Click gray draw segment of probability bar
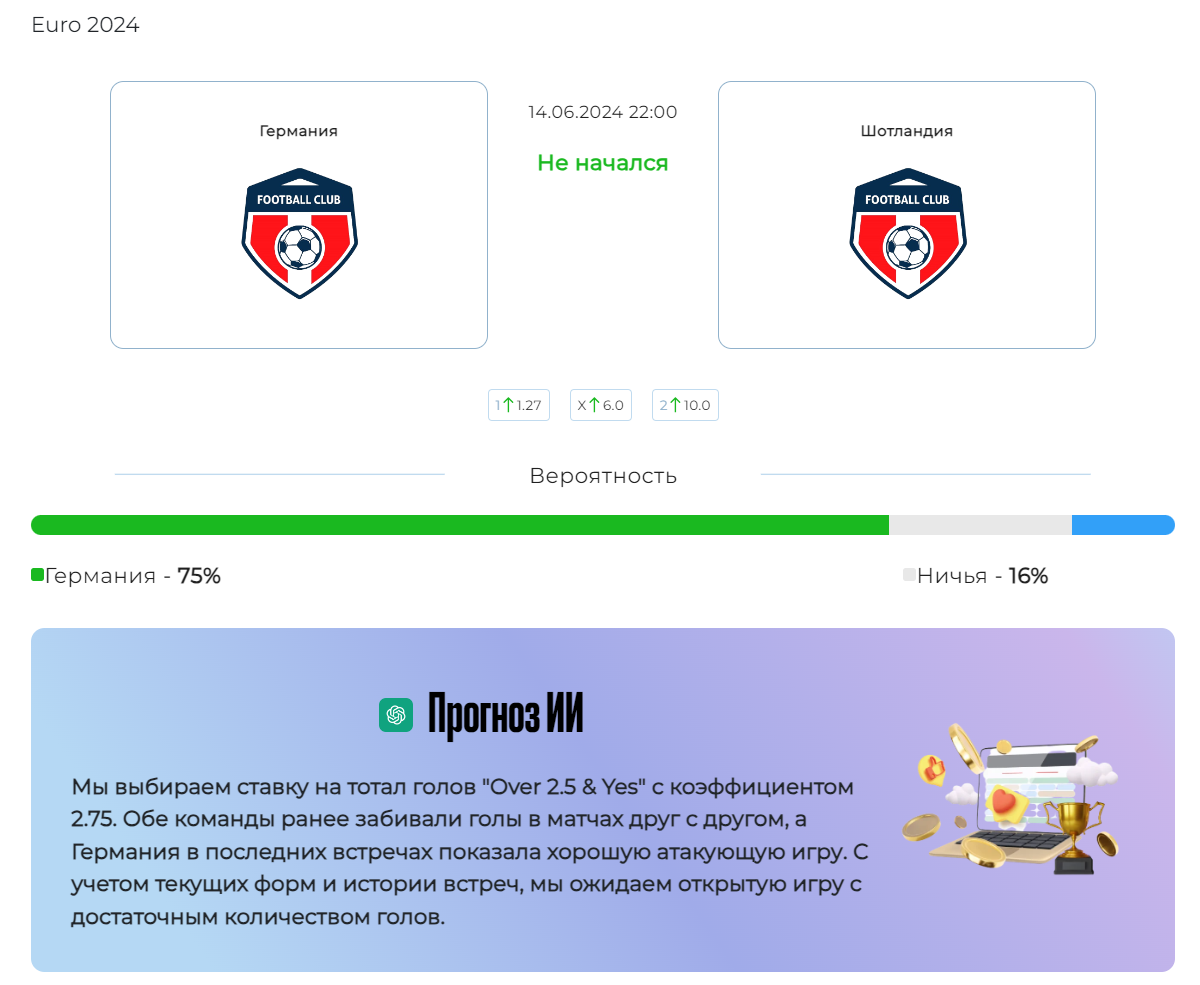 click(980, 525)
